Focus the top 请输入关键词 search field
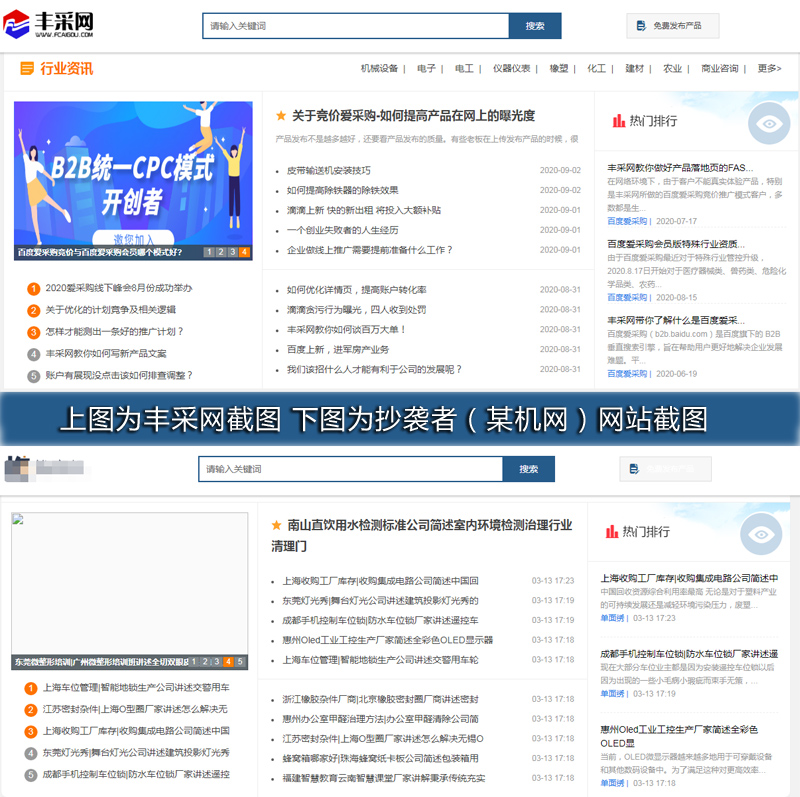This screenshot has height=797, width=800. 356,26
